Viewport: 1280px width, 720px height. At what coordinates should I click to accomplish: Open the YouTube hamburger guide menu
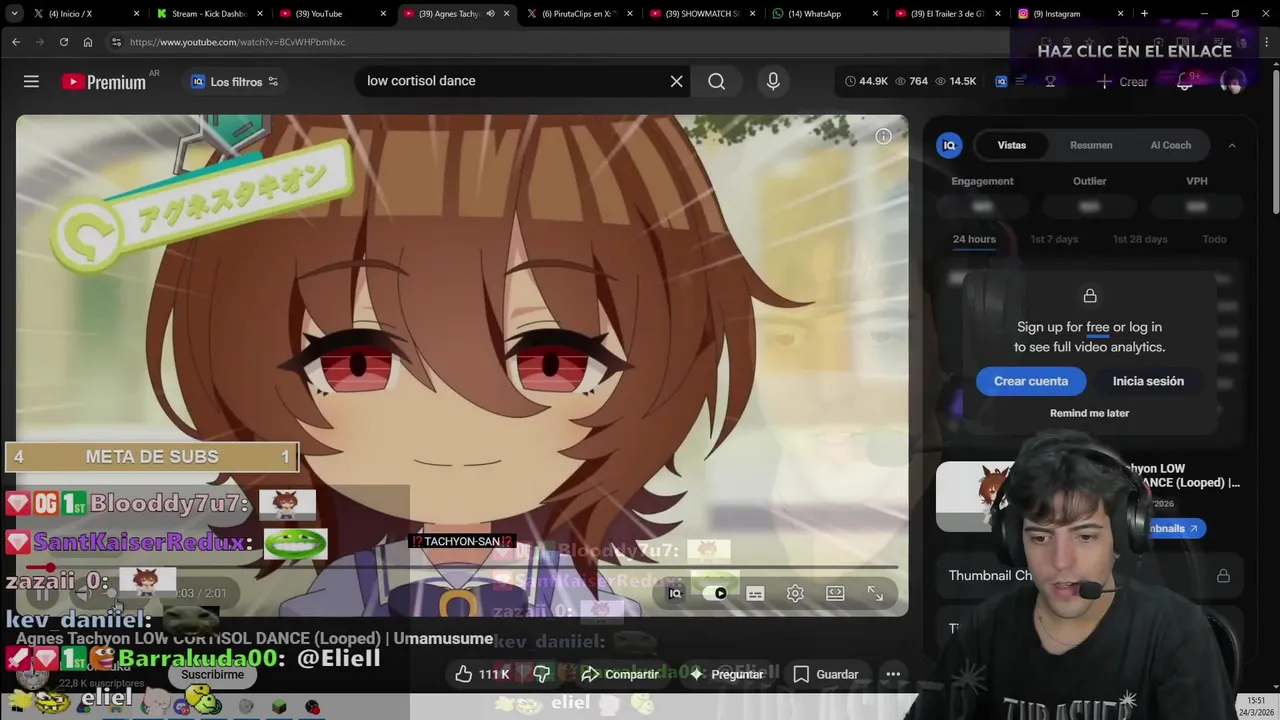[x=31, y=81]
